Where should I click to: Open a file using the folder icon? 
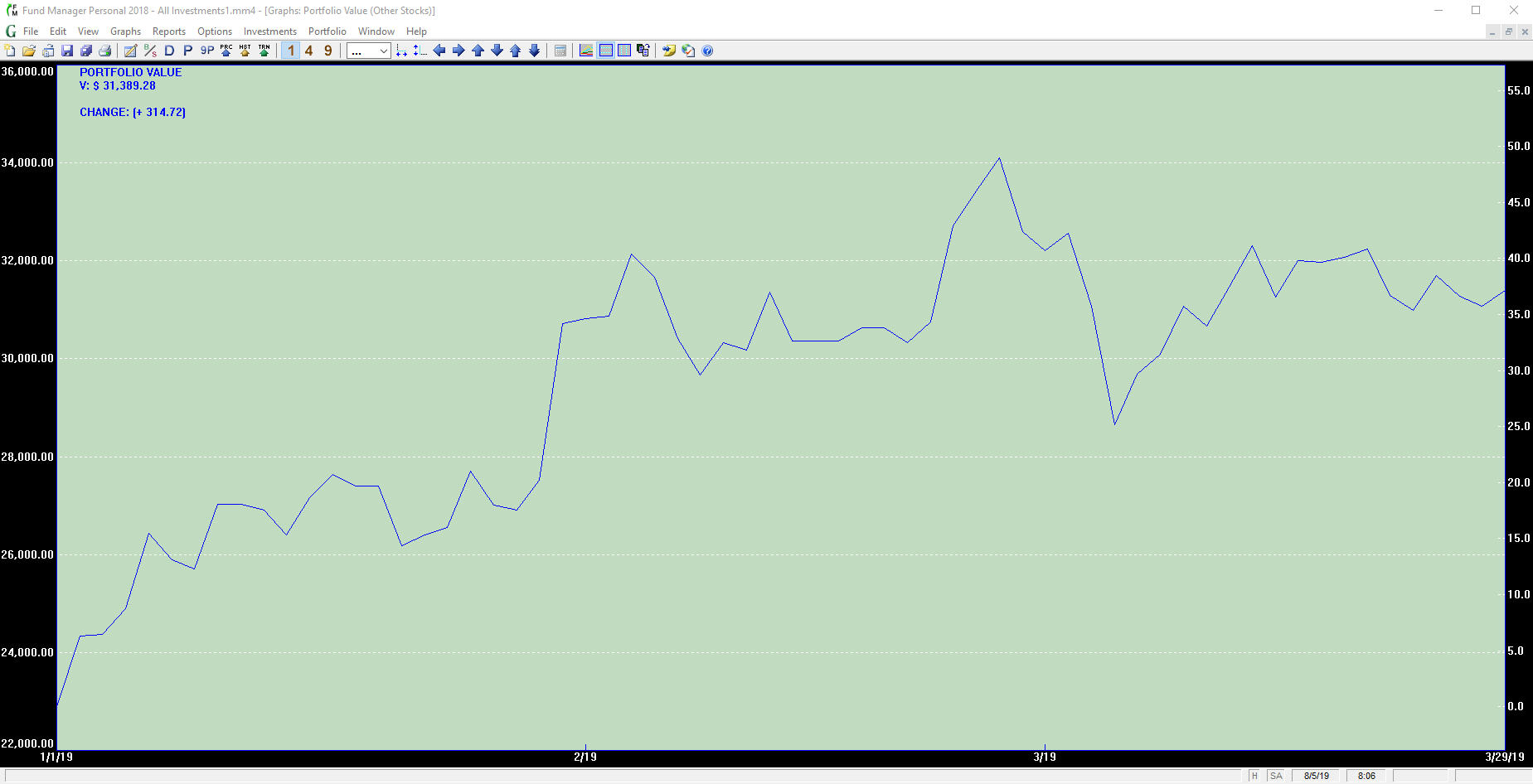click(x=28, y=51)
